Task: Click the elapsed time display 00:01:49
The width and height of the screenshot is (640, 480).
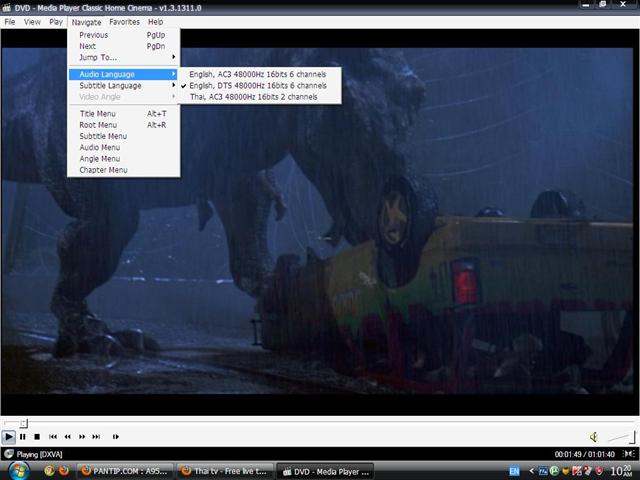Action: (568, 454)
